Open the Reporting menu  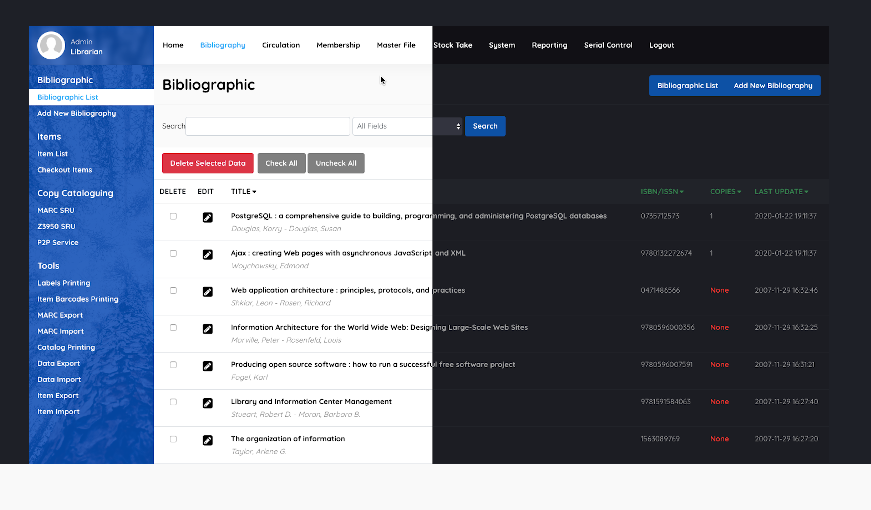tap(549, 45)
